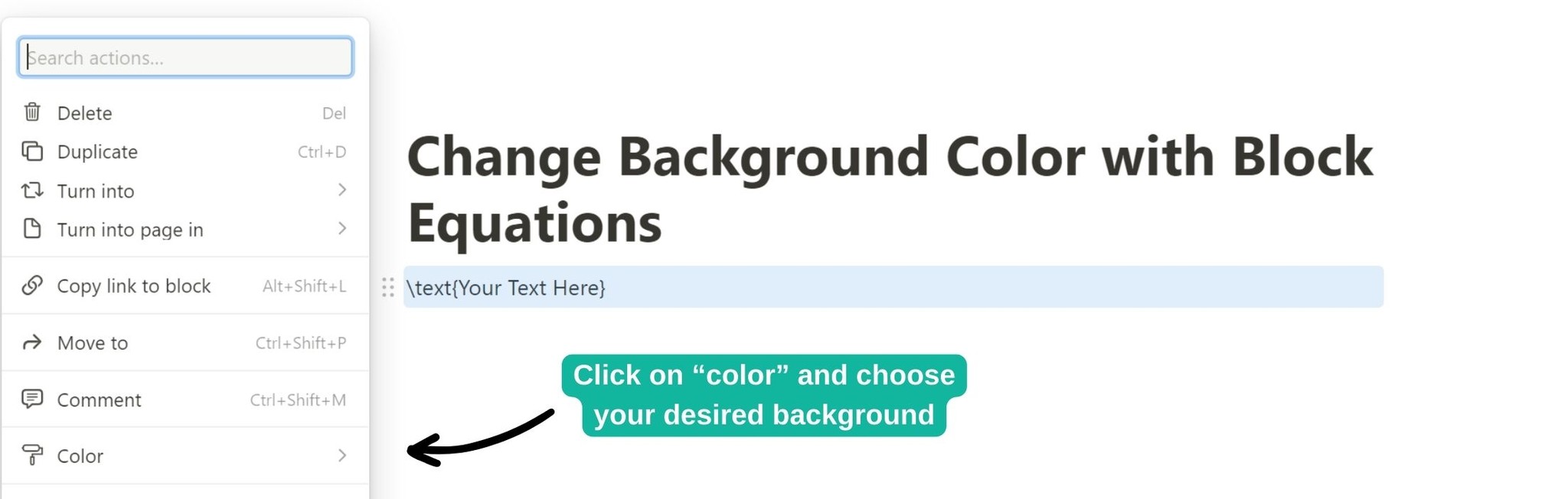The height and width of the screenshot is (499, 1568).
Task: Click the Search actions input field
Action: click(185, 56)
